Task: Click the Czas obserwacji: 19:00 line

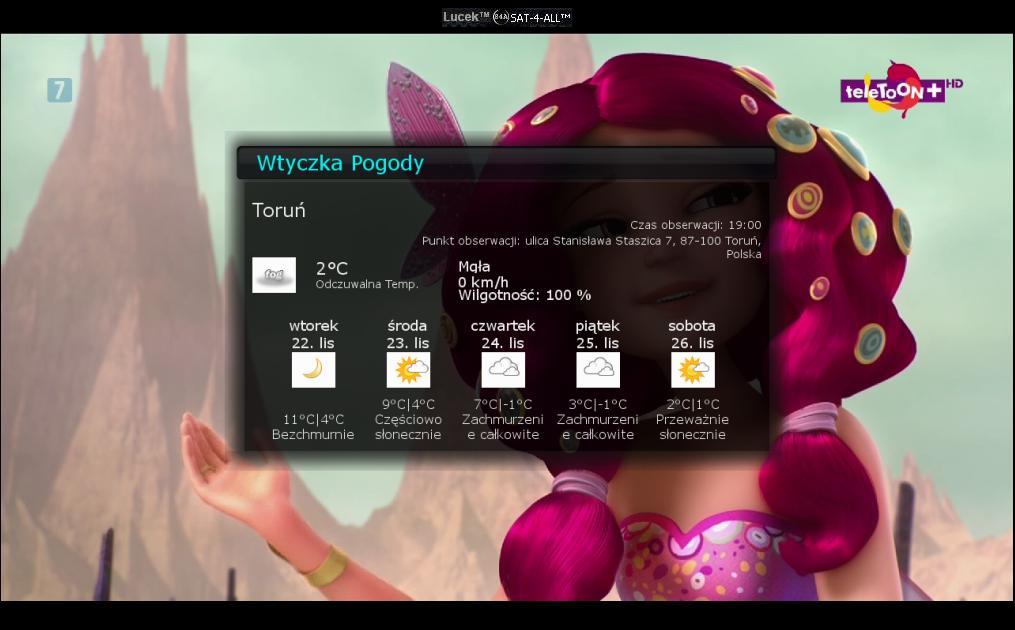Action: coord(696,225)
